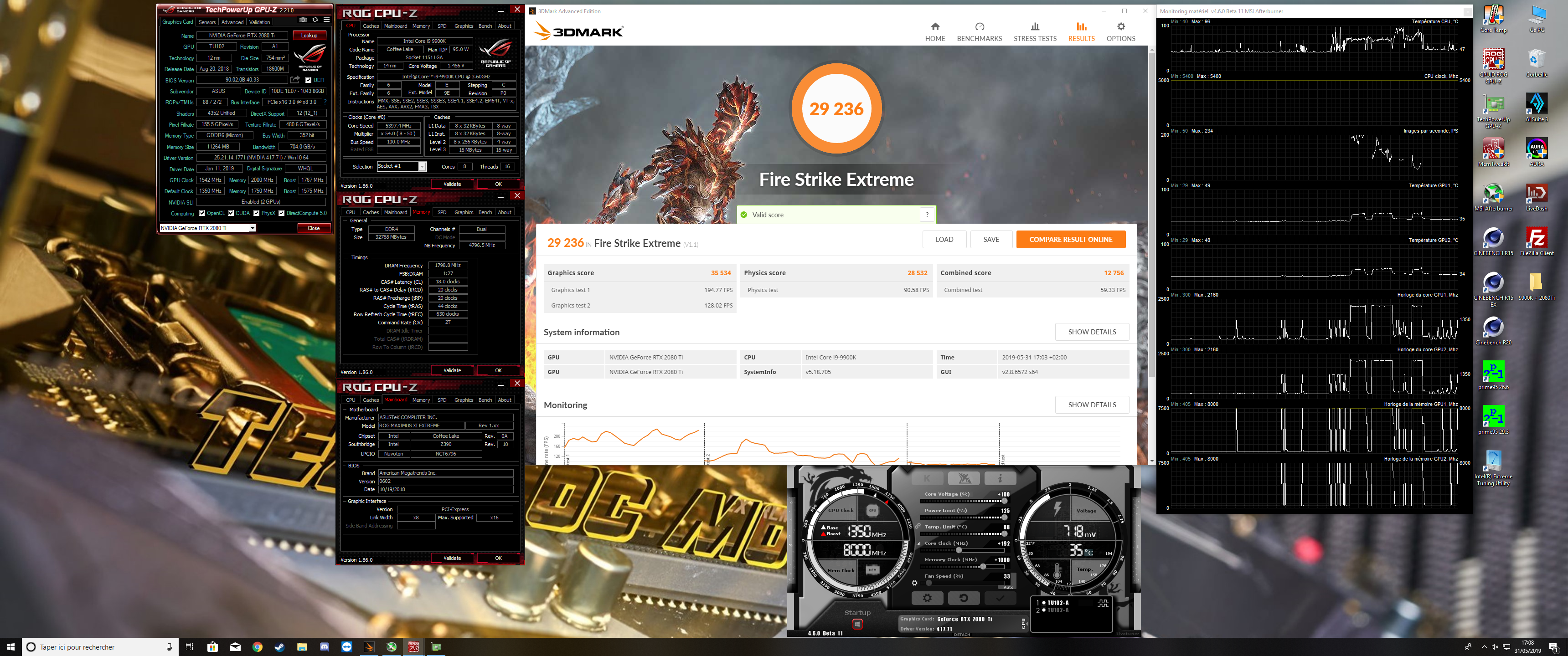This screenshot has width=1568, height=656.
Task: Click Compare Result Online in 3DMark
Action: click(1070, 239)
